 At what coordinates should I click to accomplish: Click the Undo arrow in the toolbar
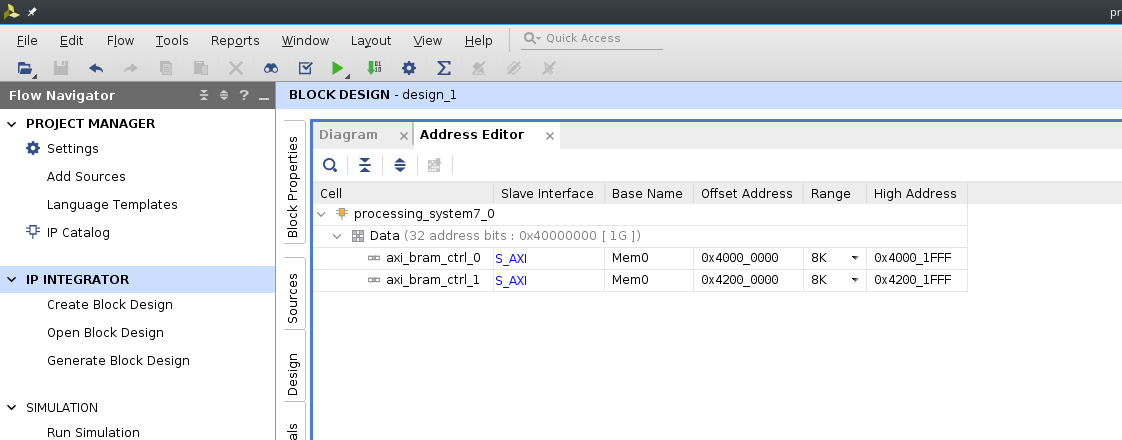96,68
